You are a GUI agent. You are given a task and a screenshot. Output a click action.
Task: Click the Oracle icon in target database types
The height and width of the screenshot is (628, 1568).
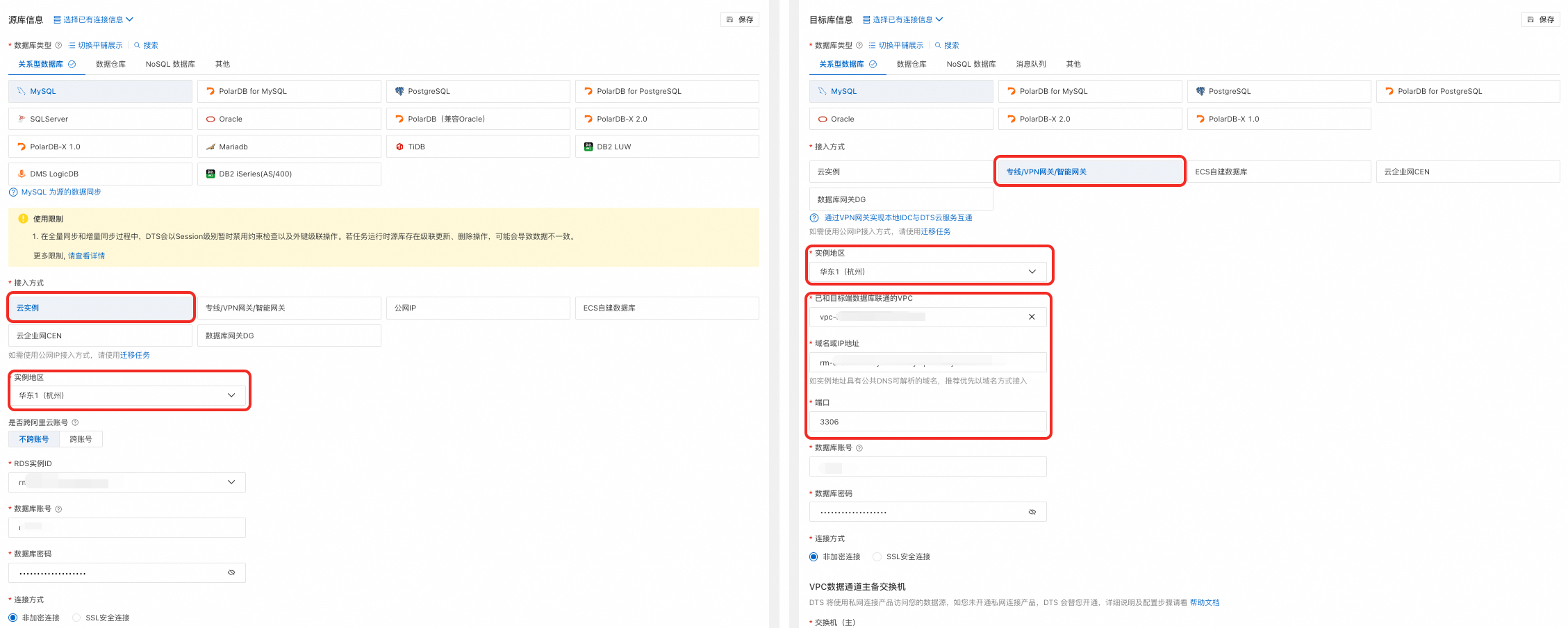[x=823, y=119]
